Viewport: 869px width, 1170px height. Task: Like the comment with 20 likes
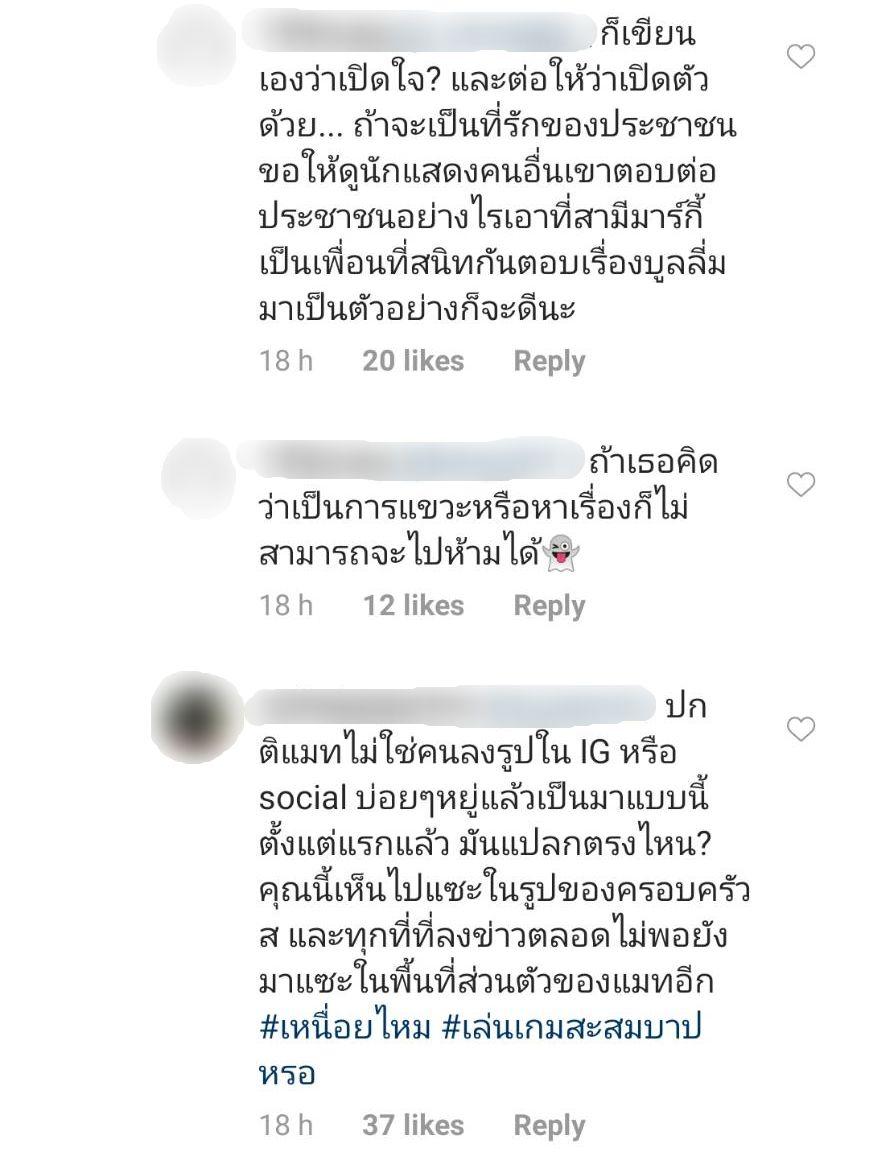click(800, 57)
